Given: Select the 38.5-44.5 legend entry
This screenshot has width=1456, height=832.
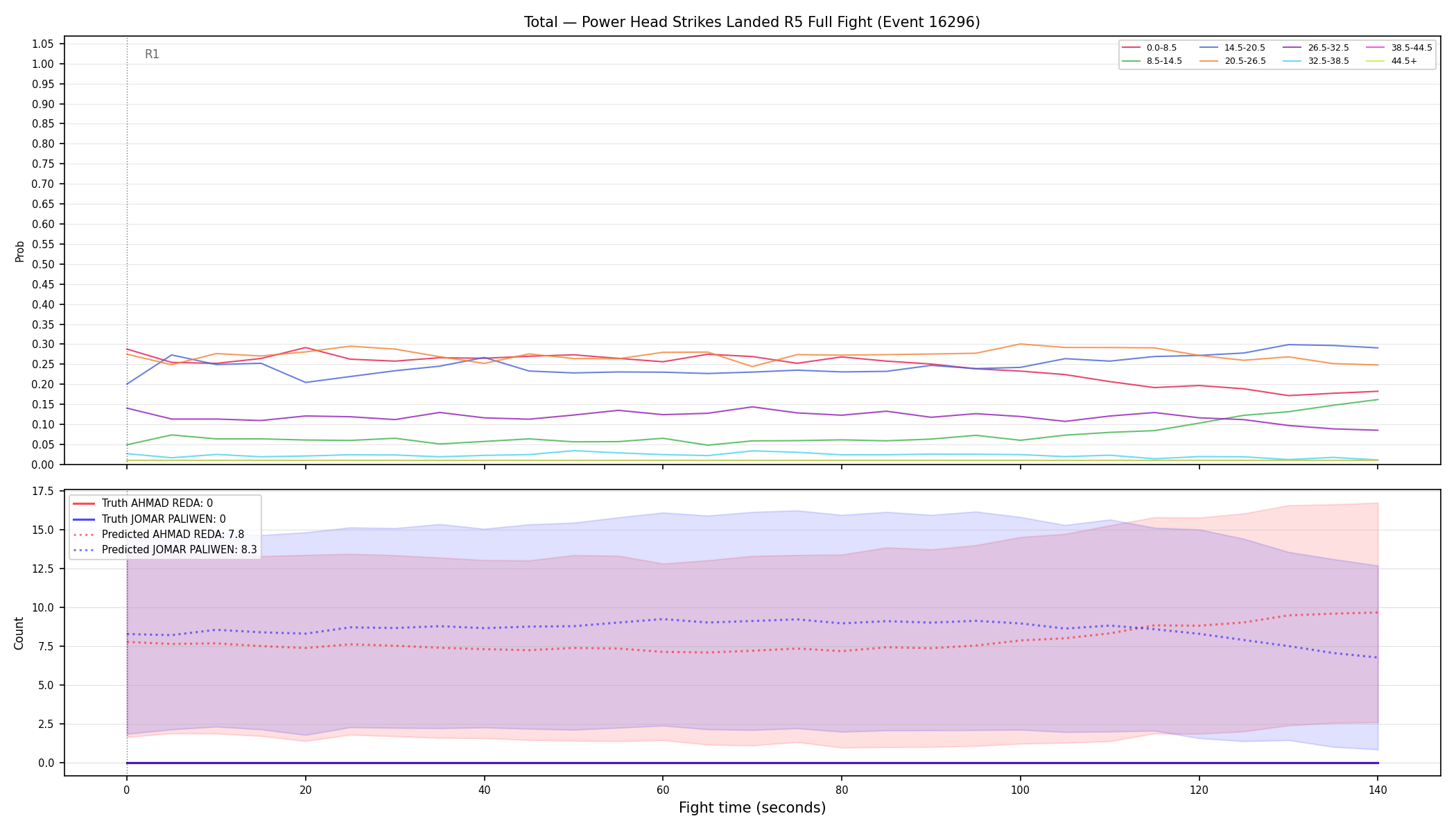Looking at the screenshot, I should 1399,48.
